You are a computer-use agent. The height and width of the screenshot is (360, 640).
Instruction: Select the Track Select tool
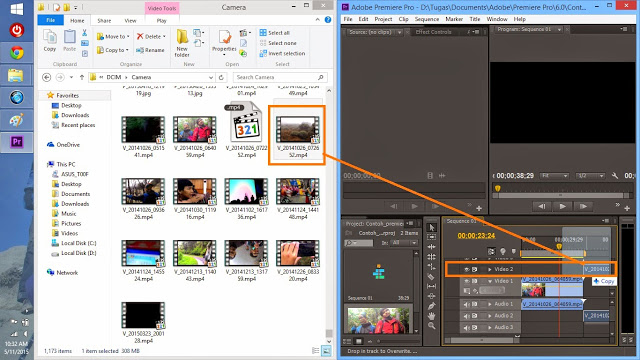pos(432,237)
